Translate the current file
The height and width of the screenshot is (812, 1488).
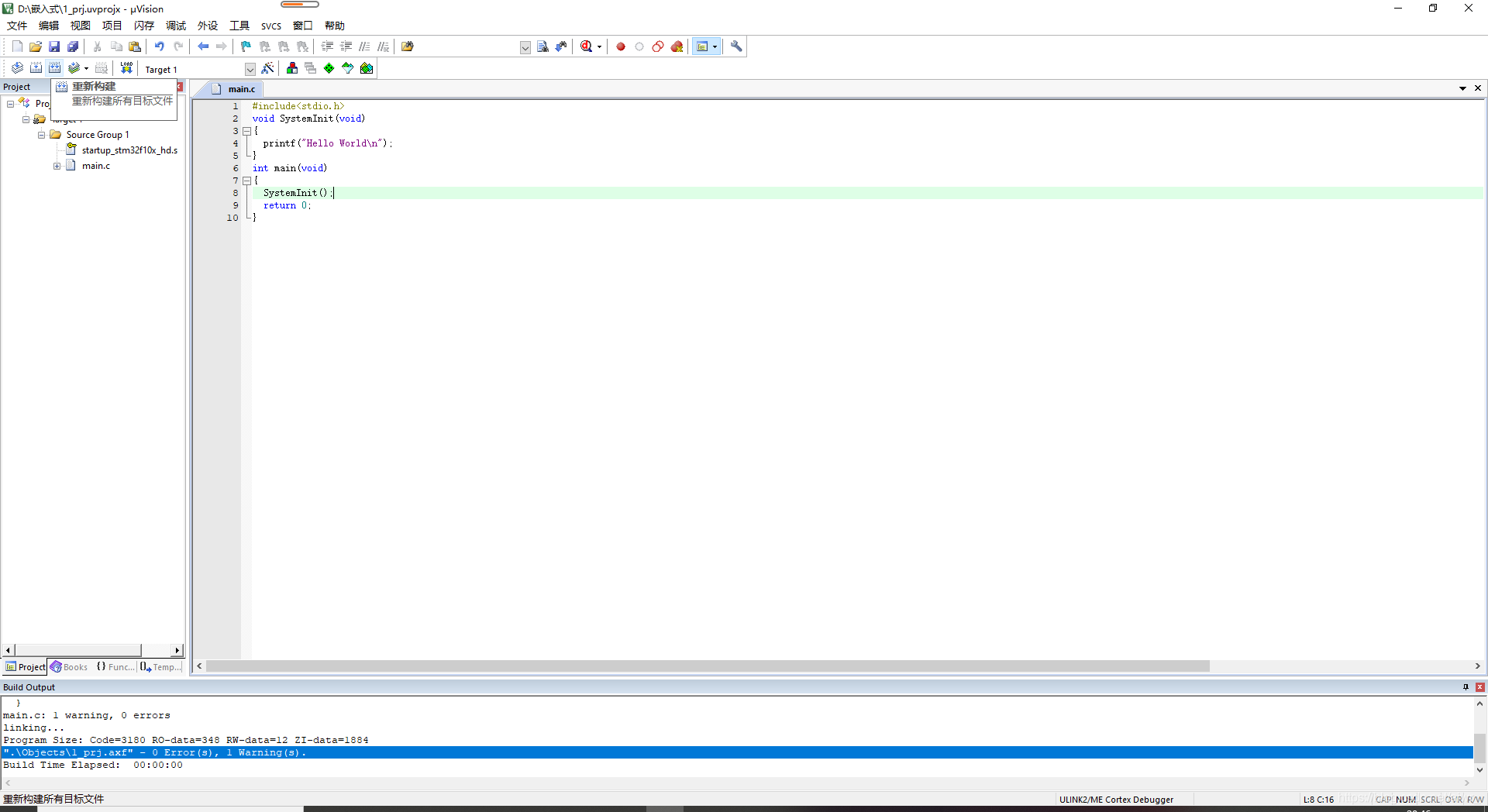tap(17, 68)
